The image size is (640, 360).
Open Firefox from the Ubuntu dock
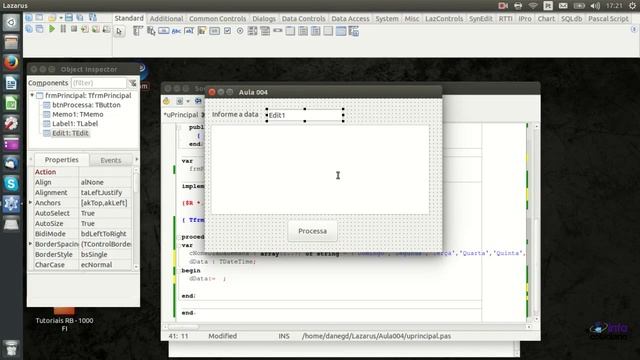click(x=11, y=62)
